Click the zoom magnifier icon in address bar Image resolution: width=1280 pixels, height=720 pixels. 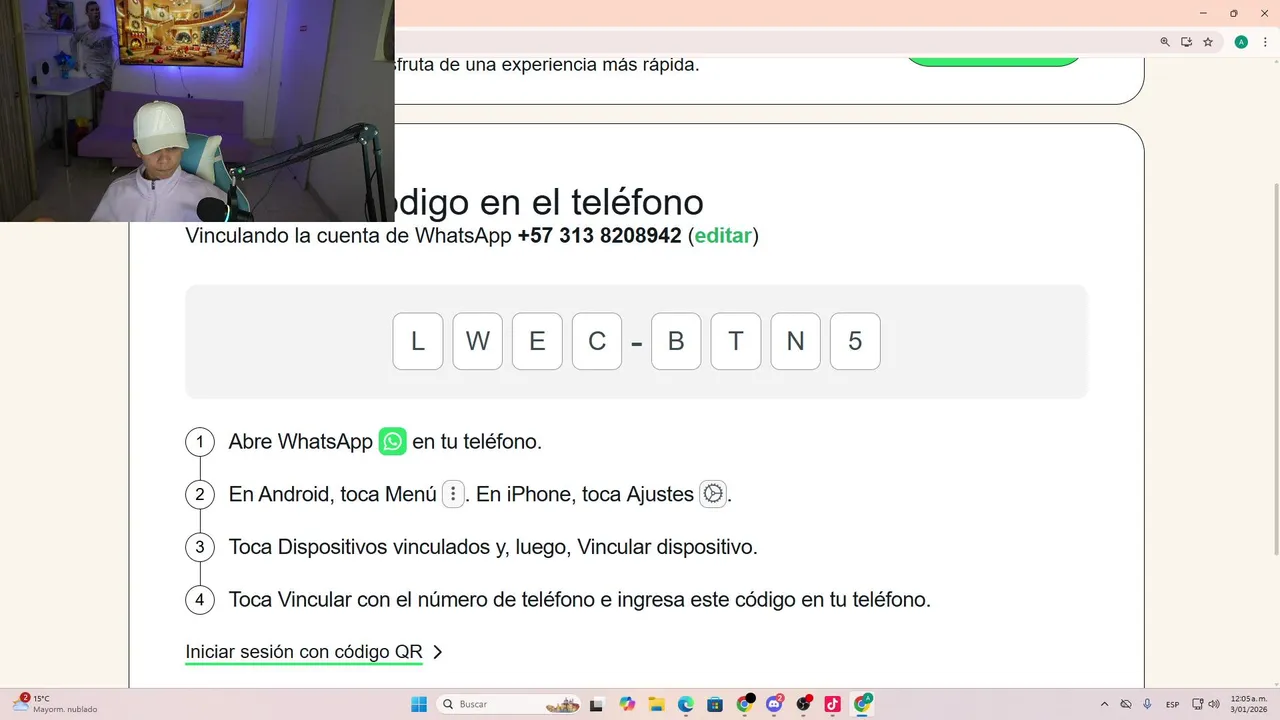(1165, 42)
